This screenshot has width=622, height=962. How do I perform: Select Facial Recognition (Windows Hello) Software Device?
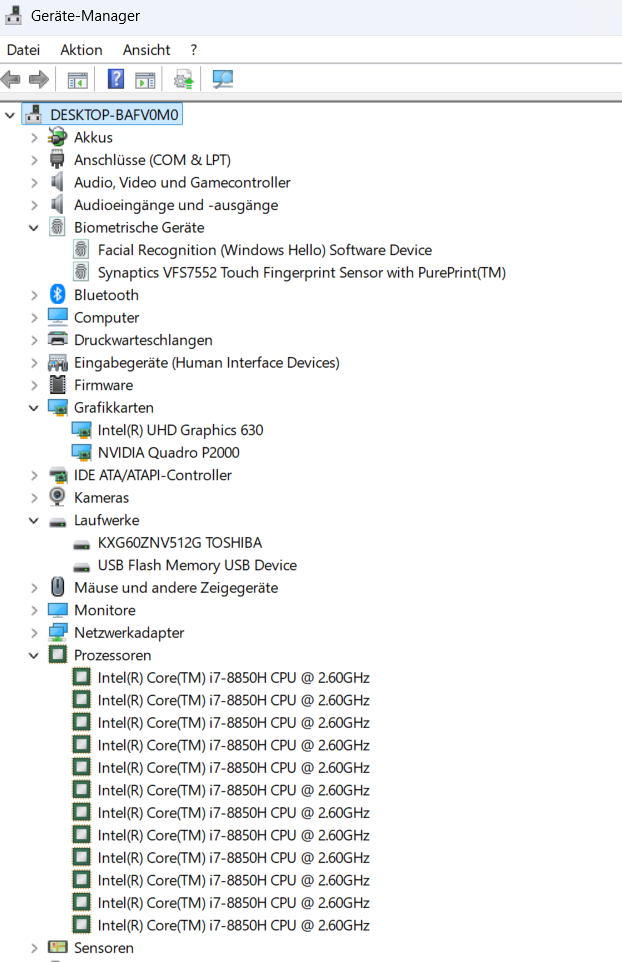[x=265, y=250]
